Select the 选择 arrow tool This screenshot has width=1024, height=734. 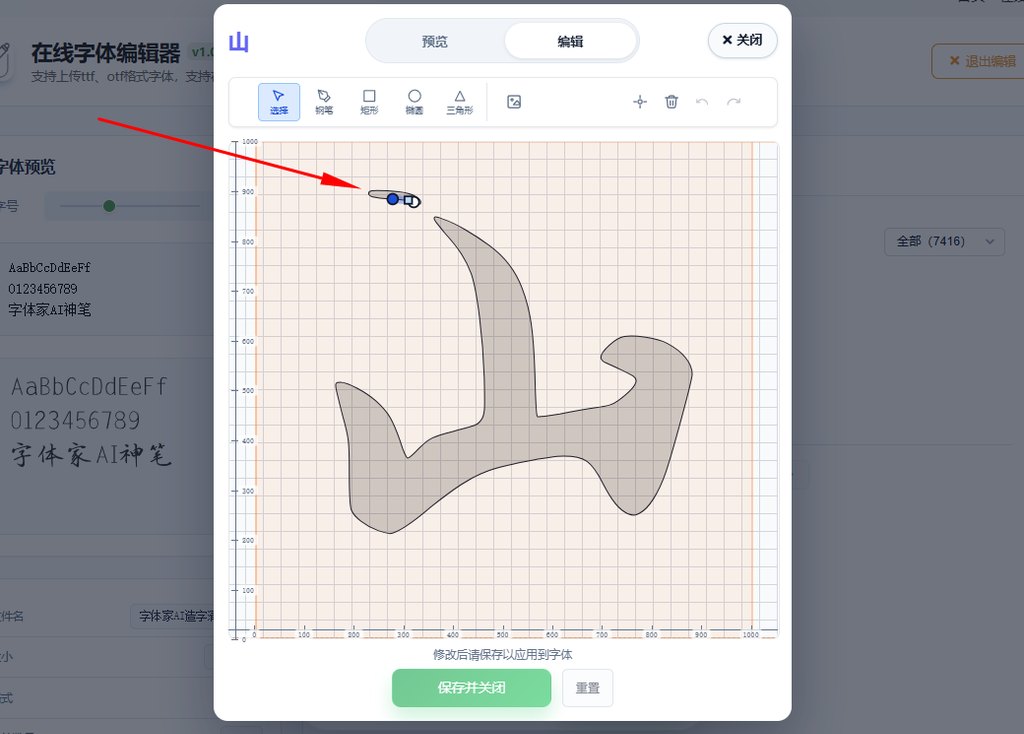click(x=279, y=101)
